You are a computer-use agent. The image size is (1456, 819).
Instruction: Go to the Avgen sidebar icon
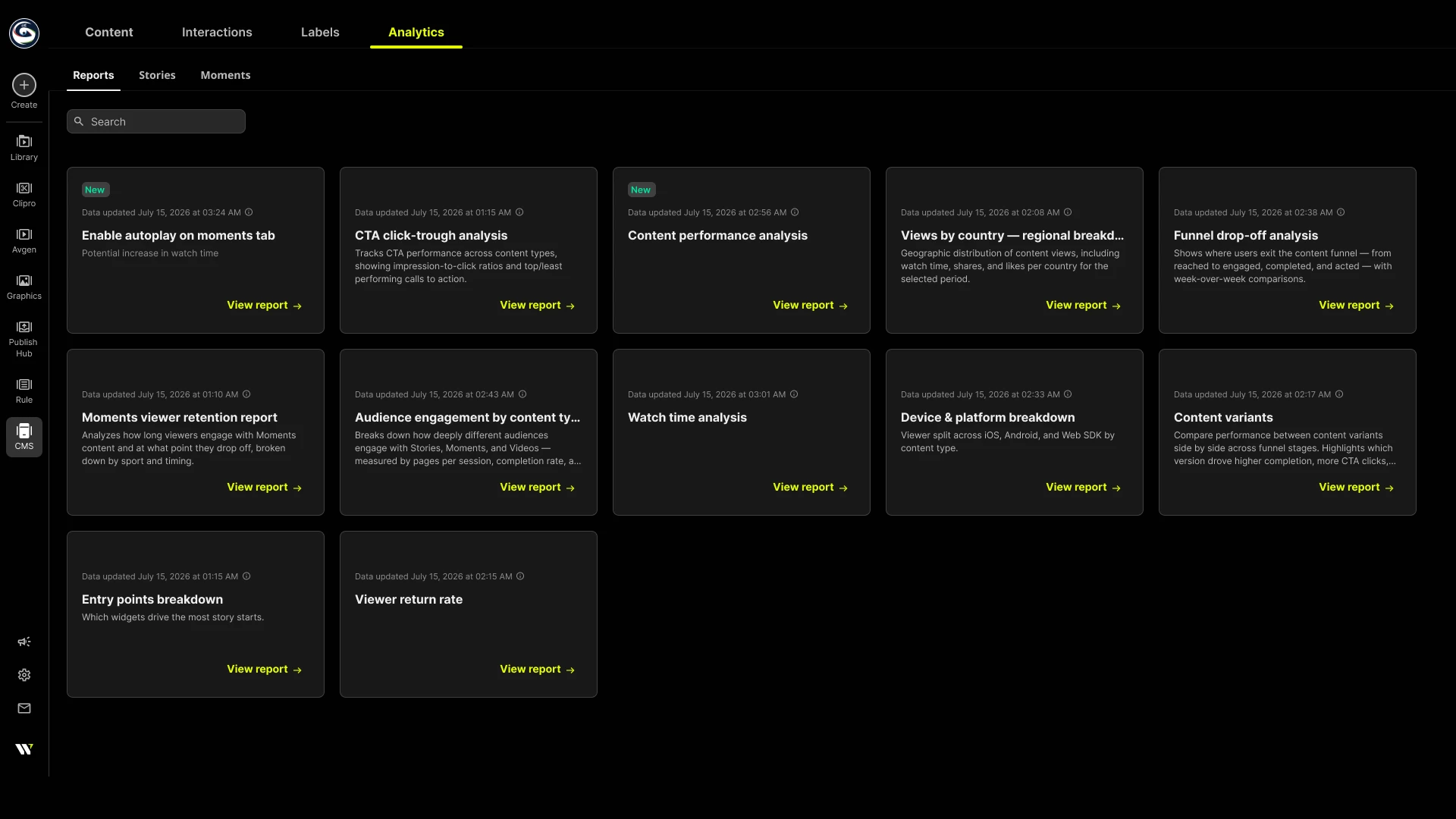click(24, 234)
